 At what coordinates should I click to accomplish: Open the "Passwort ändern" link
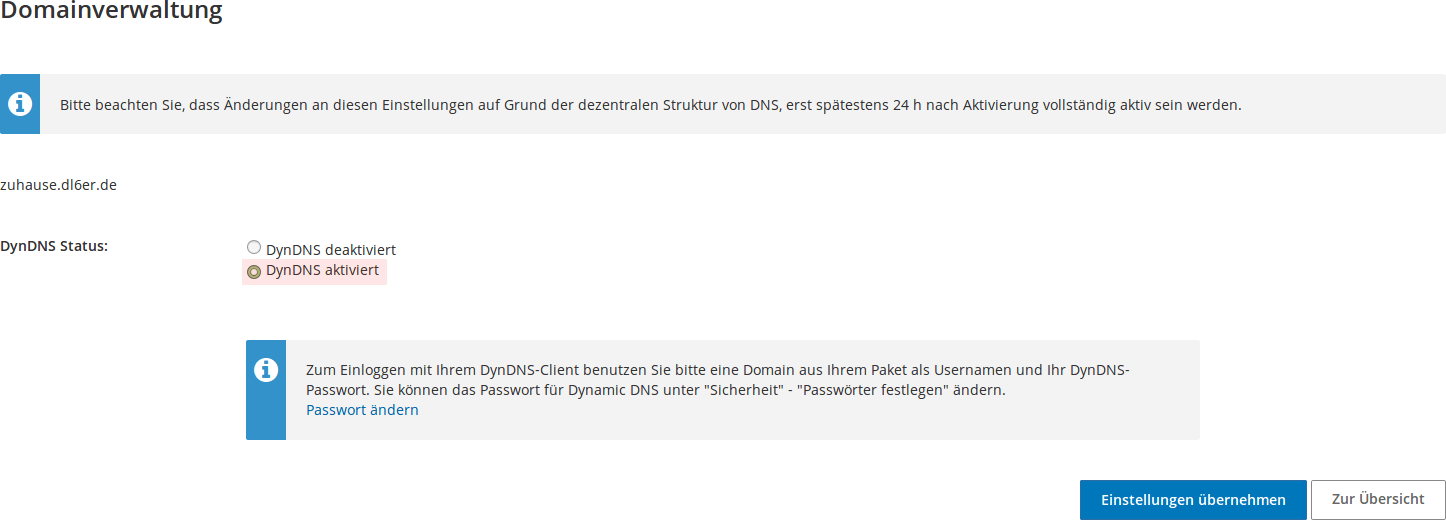[x=362, y=410]
